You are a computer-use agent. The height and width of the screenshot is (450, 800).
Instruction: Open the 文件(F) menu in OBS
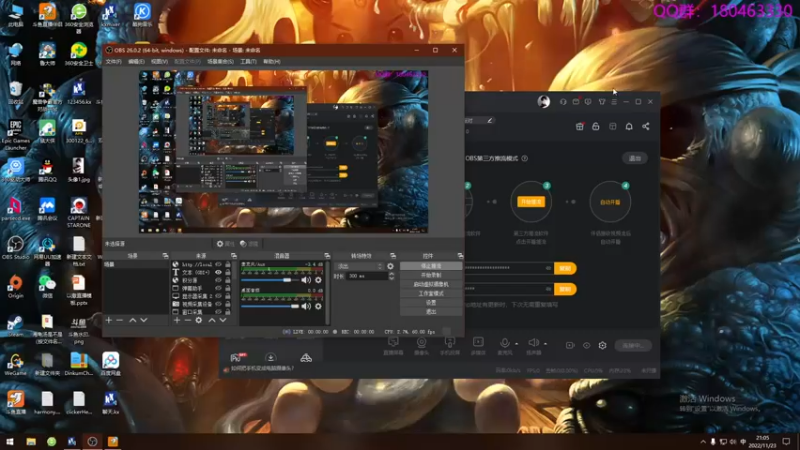(x=113, y=62)
